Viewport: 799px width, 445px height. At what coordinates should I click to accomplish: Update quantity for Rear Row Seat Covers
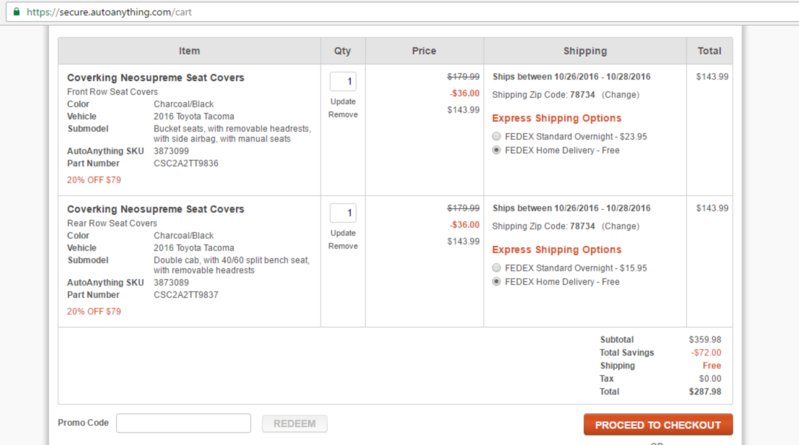(x=343, y=233)
